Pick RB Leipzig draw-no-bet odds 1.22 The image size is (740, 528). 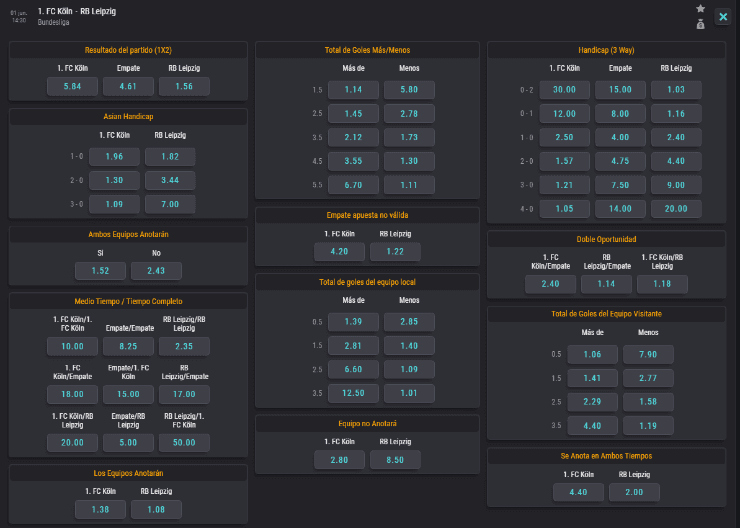coord(395,252)
